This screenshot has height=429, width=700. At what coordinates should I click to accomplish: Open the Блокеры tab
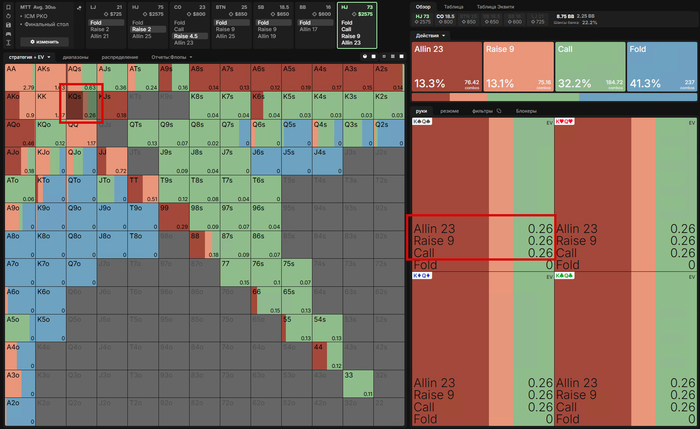[526, 111]
